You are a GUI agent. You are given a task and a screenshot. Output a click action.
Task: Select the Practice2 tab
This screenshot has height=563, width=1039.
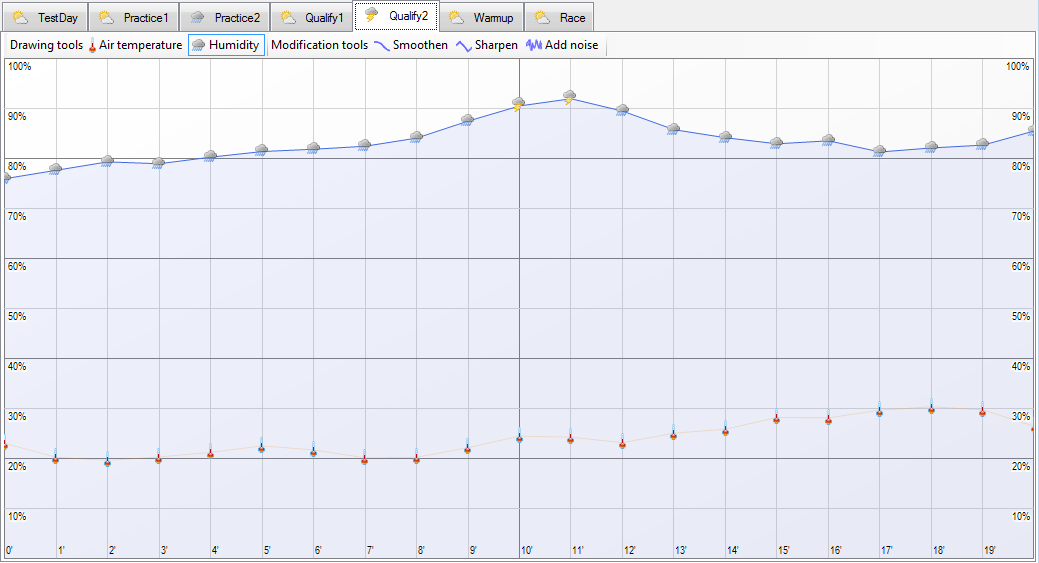click(225, 18)
